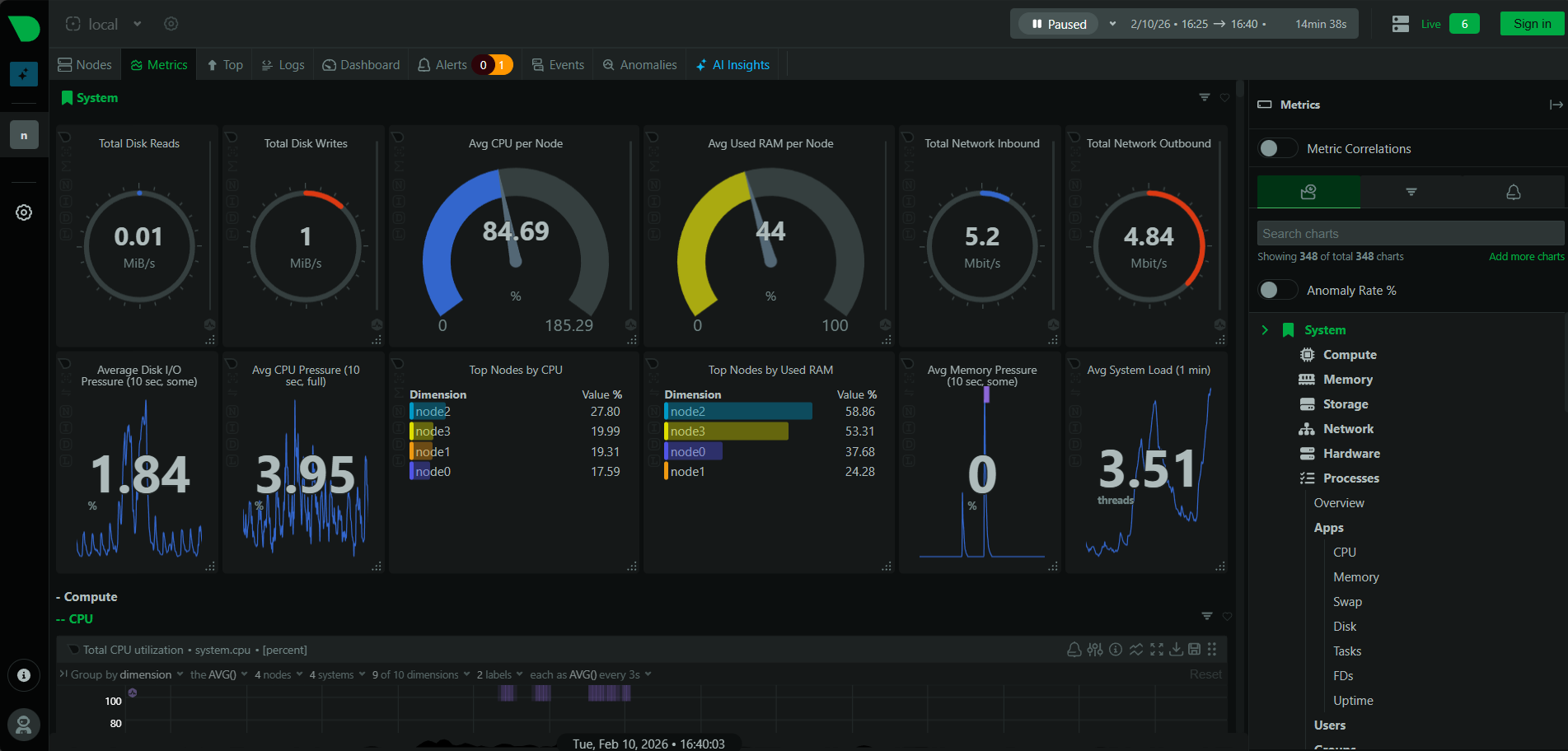This screenshot has height=751, width=1568.
Task: Expand system.cpu chart to fullscreen
Action: (1157, 650)
